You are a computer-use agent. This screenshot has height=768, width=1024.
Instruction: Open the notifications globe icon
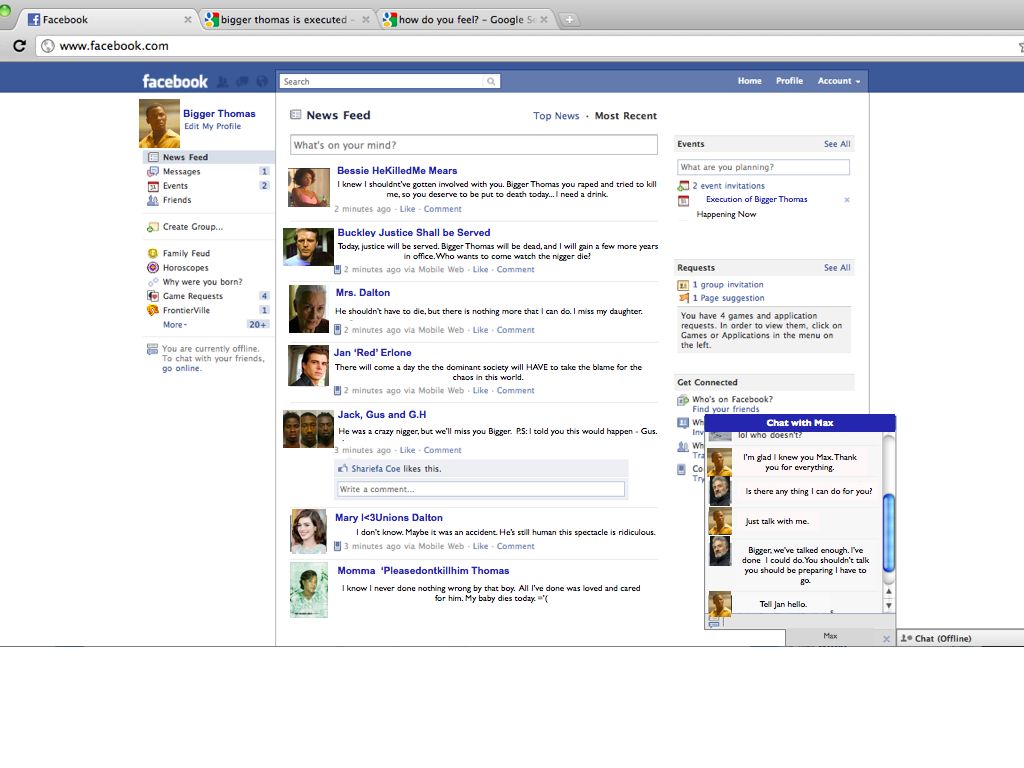(x=261, y=81)
